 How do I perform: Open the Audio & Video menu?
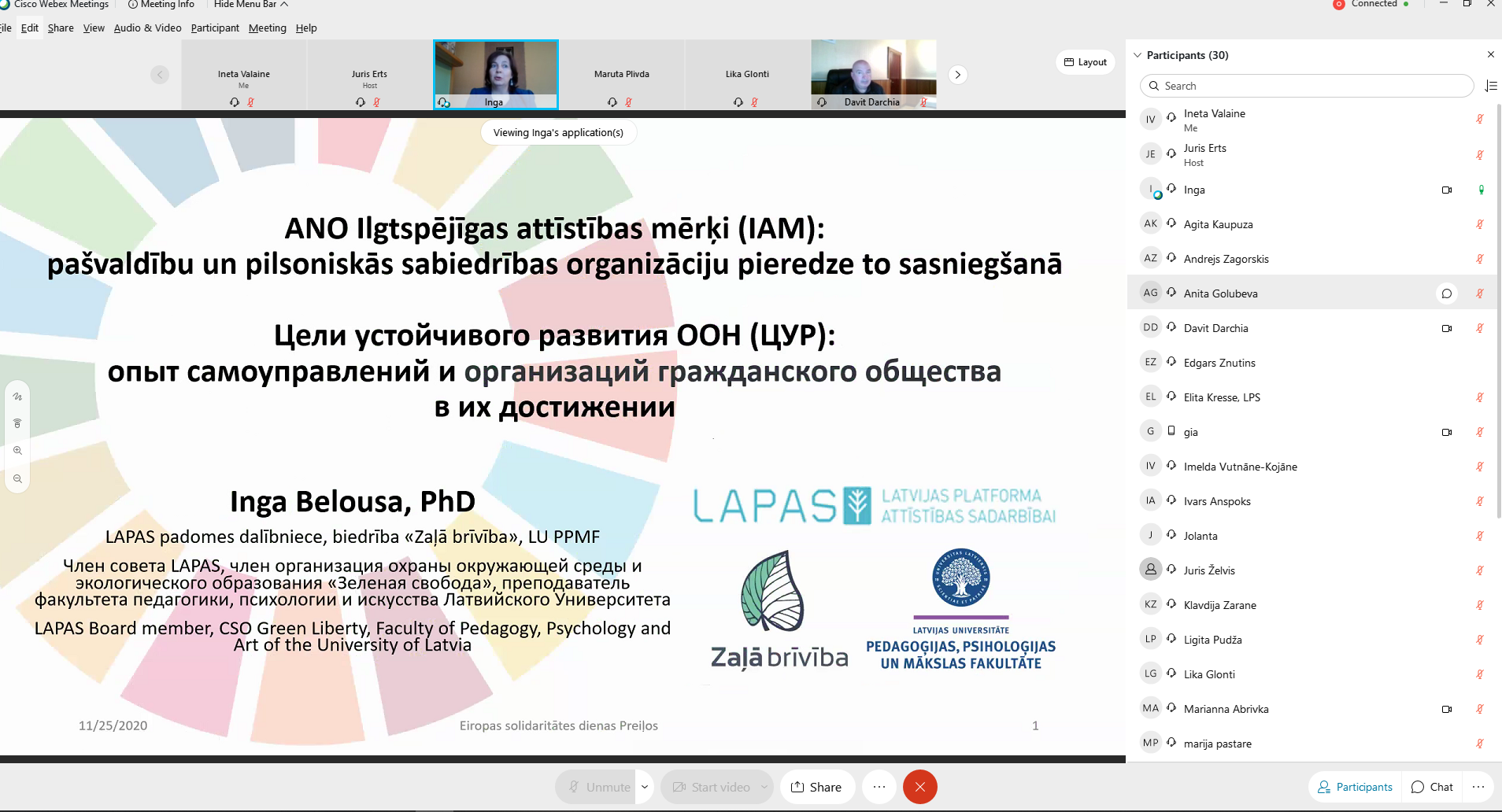147,28
